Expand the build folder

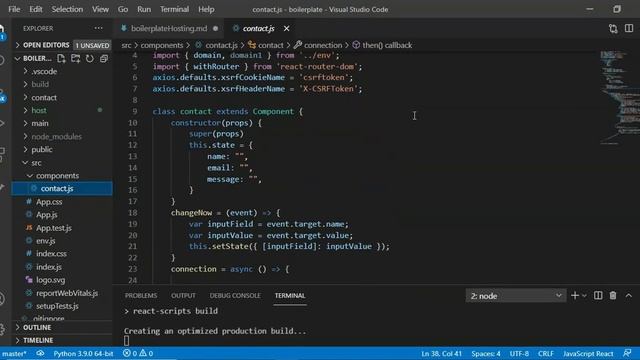click(40, 84)
